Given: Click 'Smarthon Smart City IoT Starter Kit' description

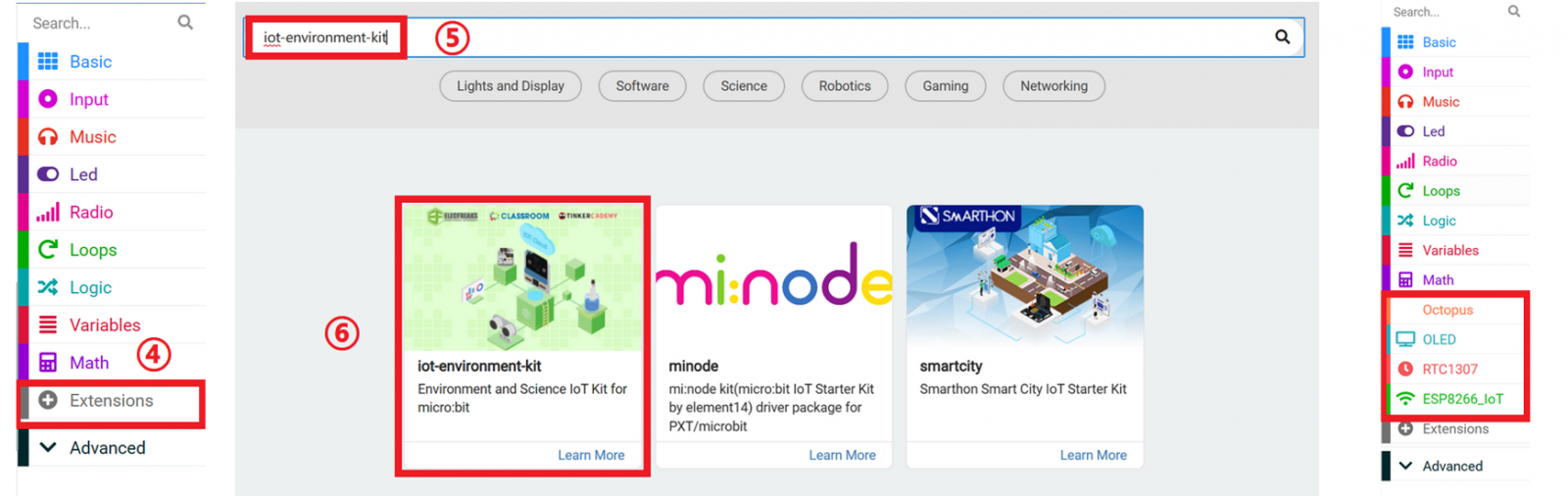Looking at the screenshot, I should pos(1023,389).
